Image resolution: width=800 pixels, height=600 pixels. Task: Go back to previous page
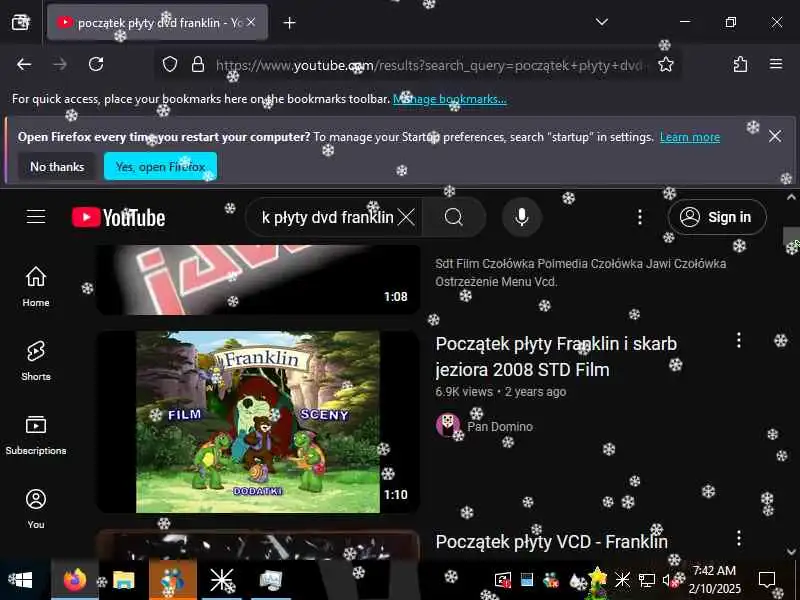point(24,64)
